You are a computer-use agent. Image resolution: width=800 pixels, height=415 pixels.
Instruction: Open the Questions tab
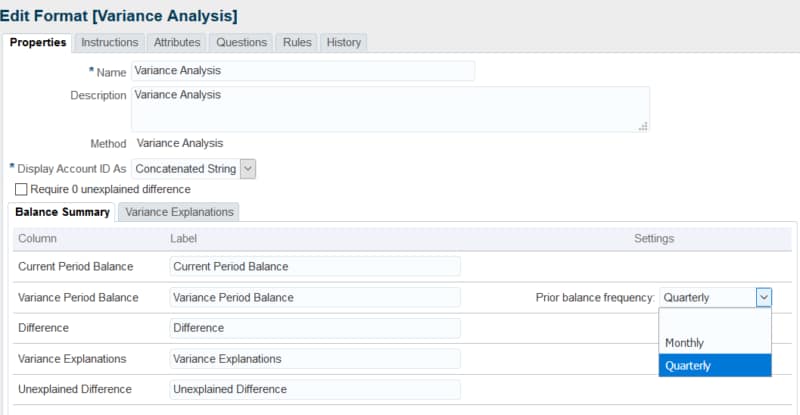point(242,42)
